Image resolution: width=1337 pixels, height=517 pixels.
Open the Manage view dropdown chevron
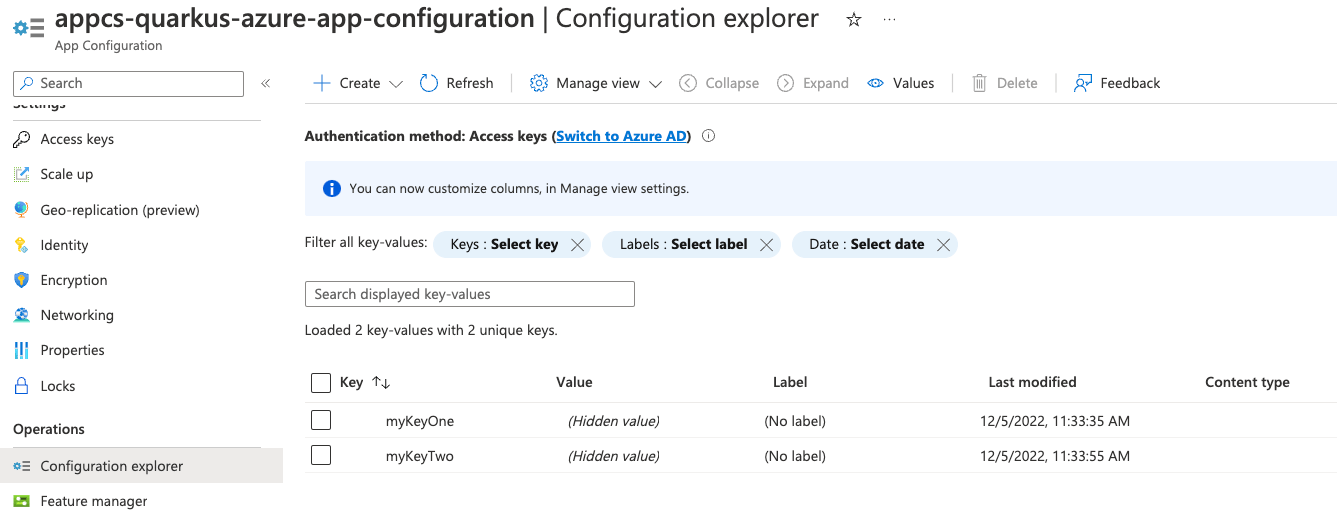[656, 84]
